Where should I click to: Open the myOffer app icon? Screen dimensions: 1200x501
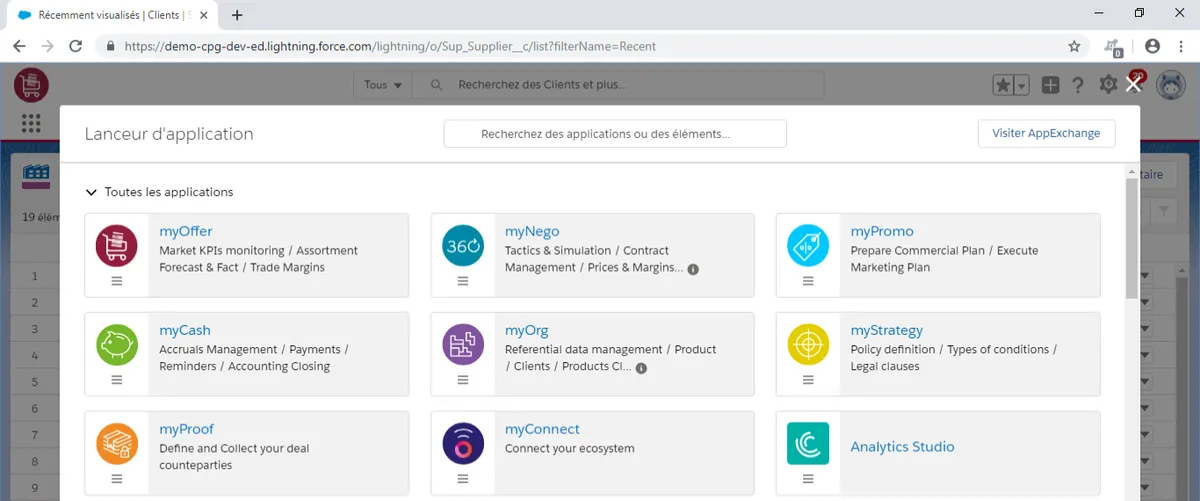[x=116, y=246]
